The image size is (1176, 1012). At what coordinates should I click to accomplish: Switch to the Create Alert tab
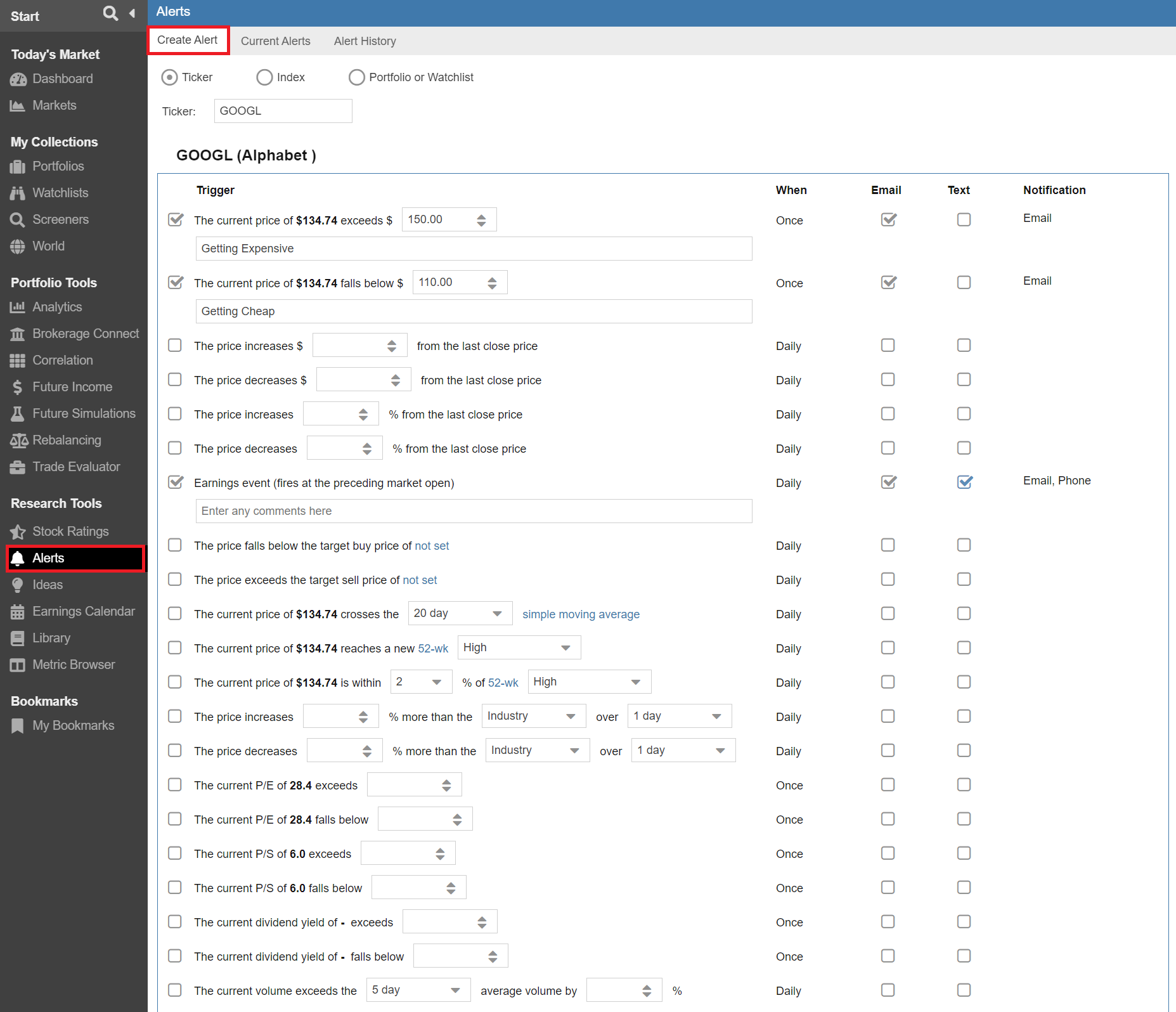coord(188,40)
